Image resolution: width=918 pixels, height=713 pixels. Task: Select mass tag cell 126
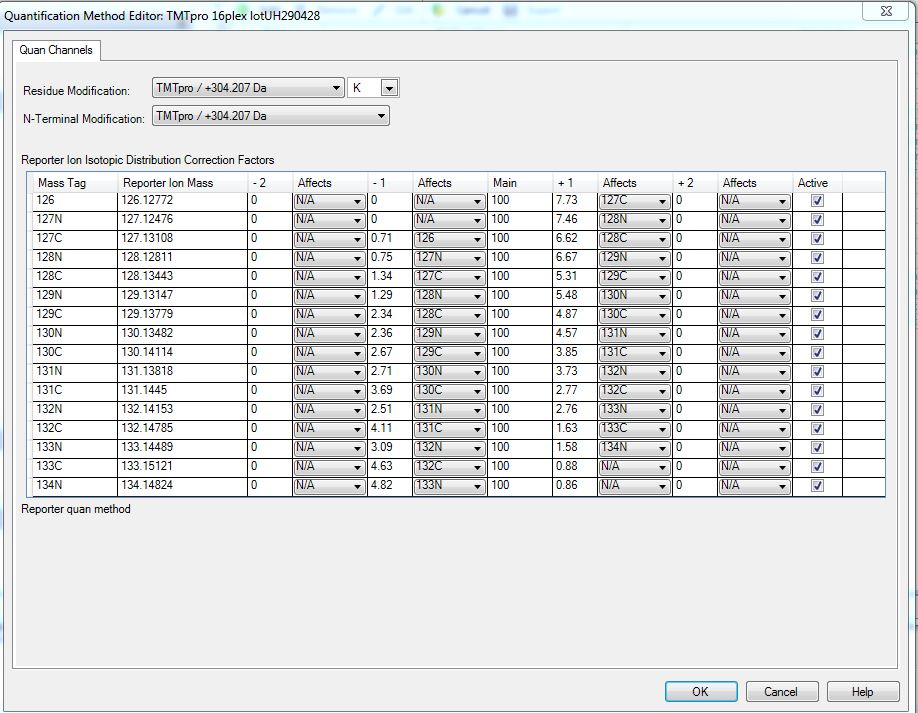pos(75,201)
